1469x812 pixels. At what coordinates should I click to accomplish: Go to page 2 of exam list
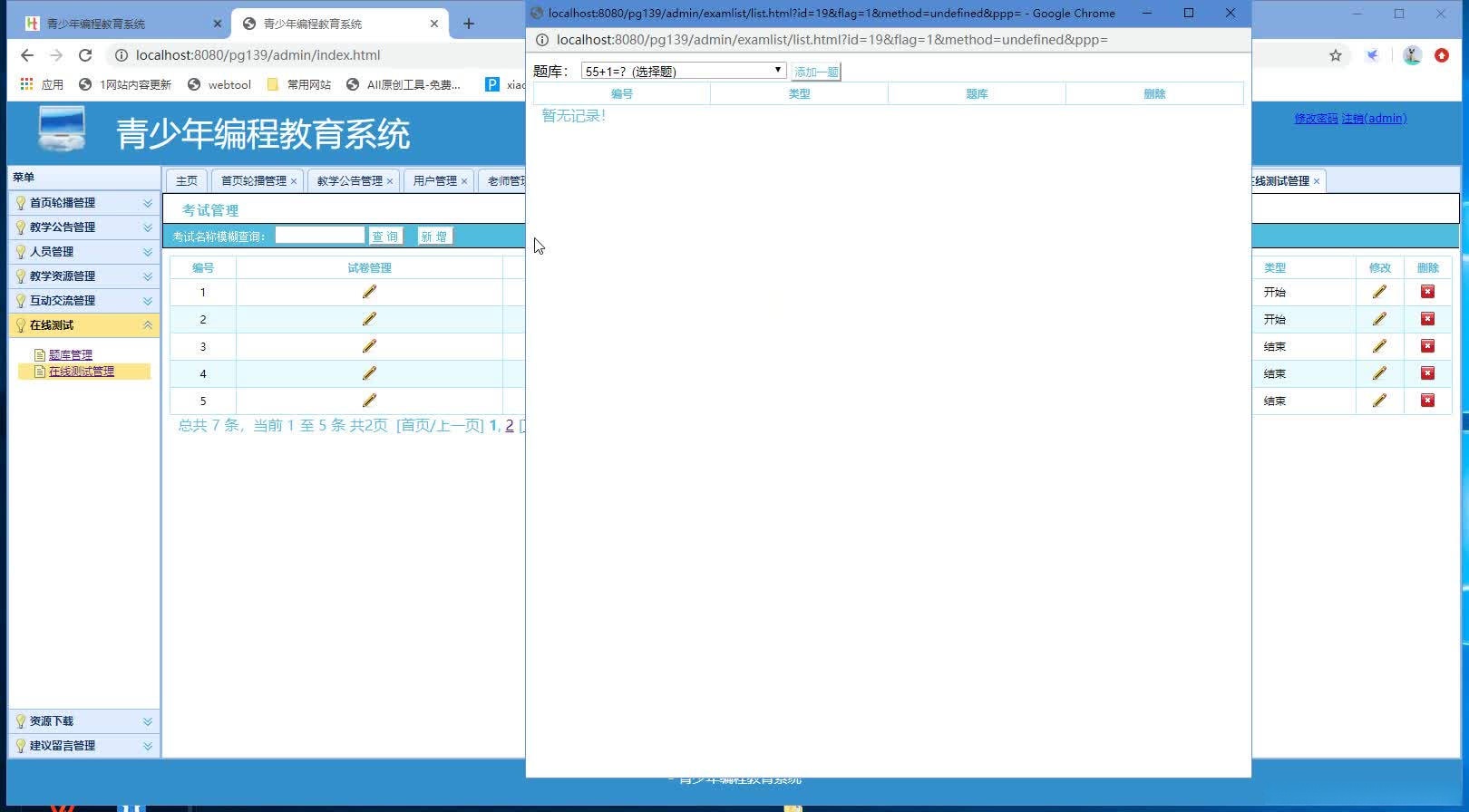(510, 426)
